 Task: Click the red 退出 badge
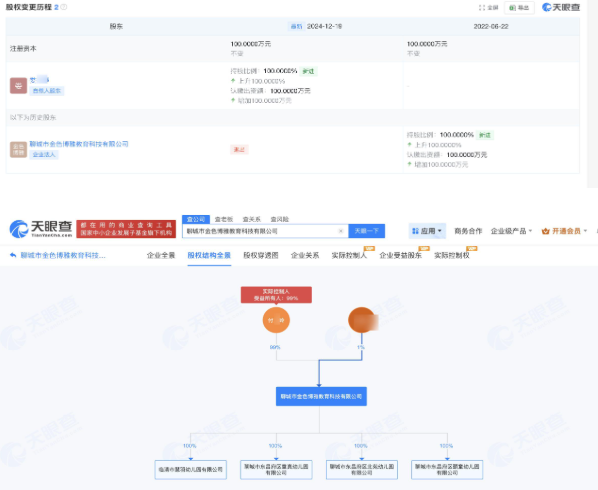click(239, 149)
